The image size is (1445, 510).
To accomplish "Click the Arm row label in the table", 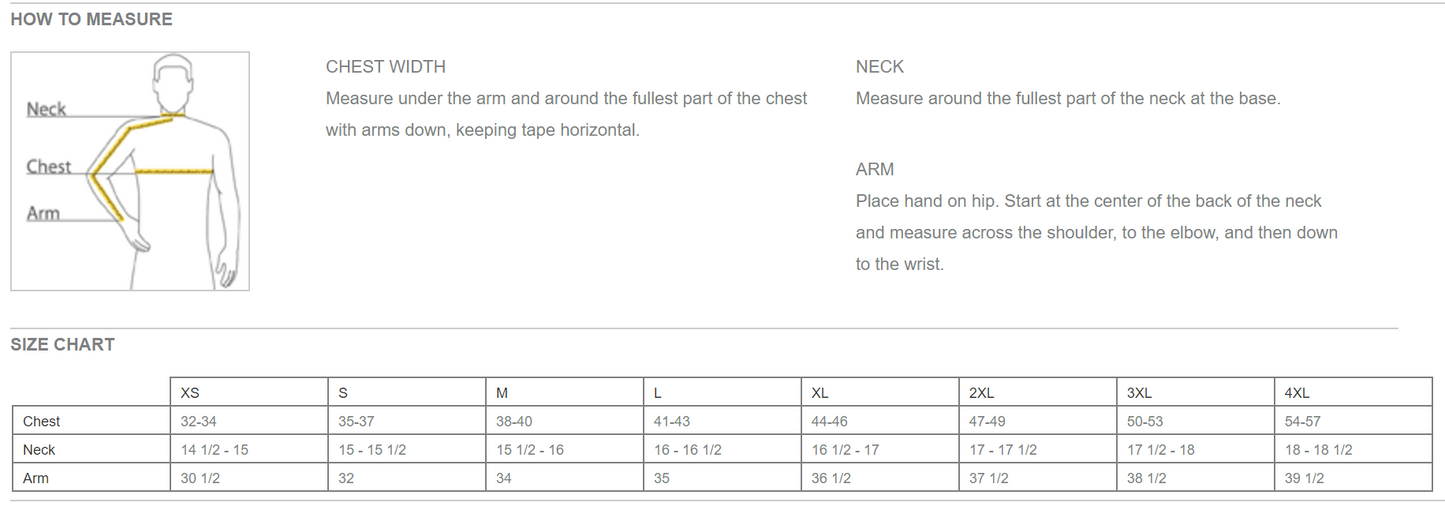I will pyautogui.click(x=36, y=478).
